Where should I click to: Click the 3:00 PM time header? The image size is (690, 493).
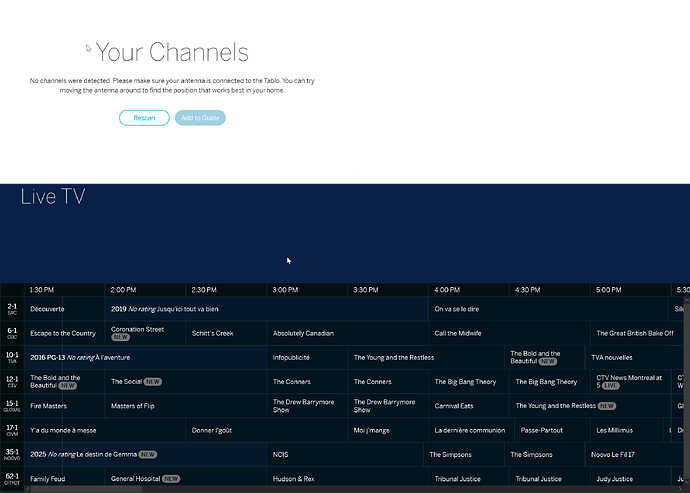point(307,290)
